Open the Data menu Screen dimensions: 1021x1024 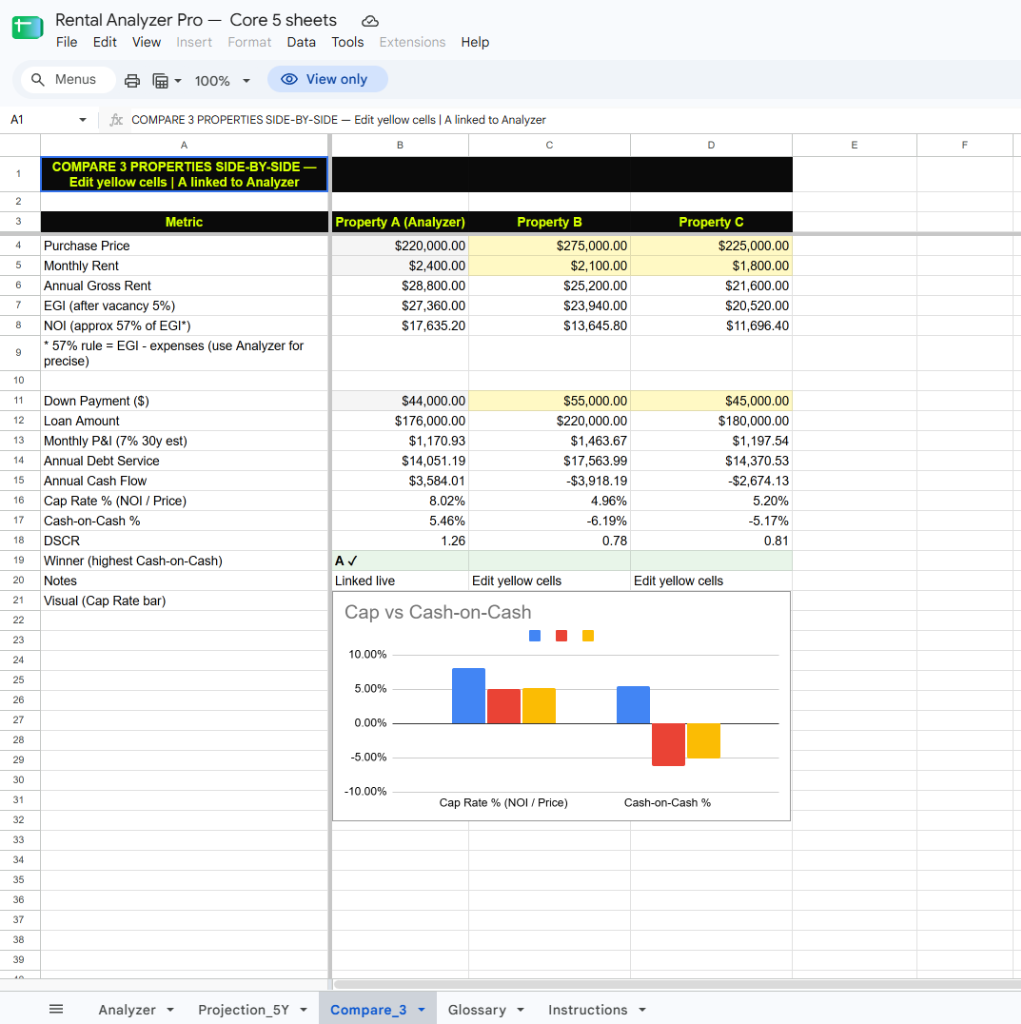point(301,42)
